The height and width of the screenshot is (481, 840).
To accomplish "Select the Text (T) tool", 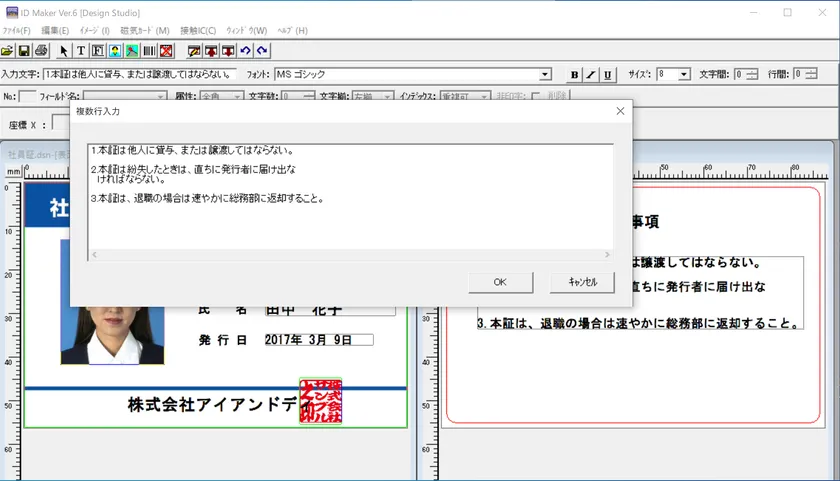I will point(81,50).
